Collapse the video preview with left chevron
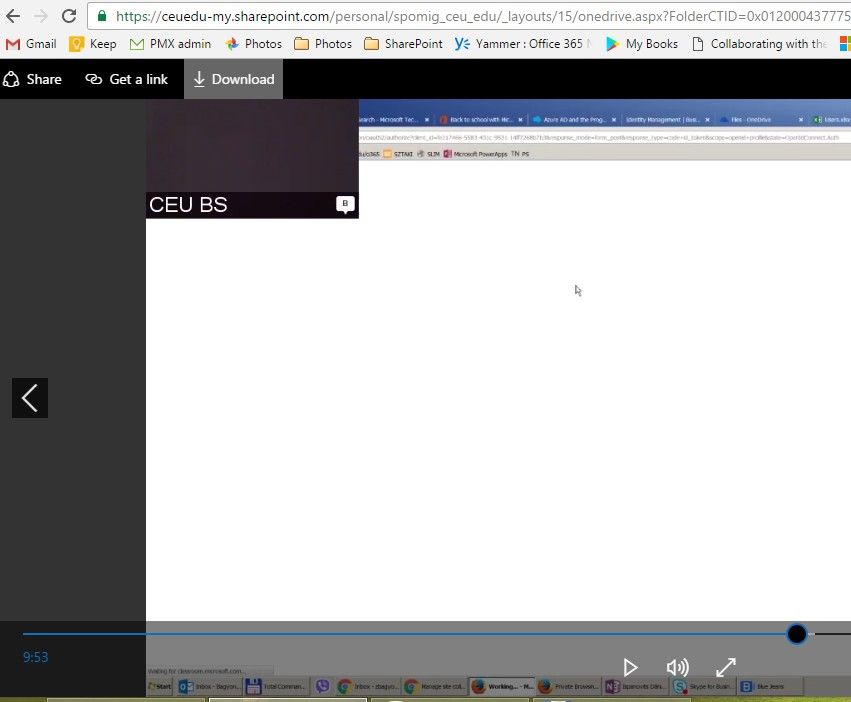Image resolution: width=851 pixels, height=702 pixels. 29,397
